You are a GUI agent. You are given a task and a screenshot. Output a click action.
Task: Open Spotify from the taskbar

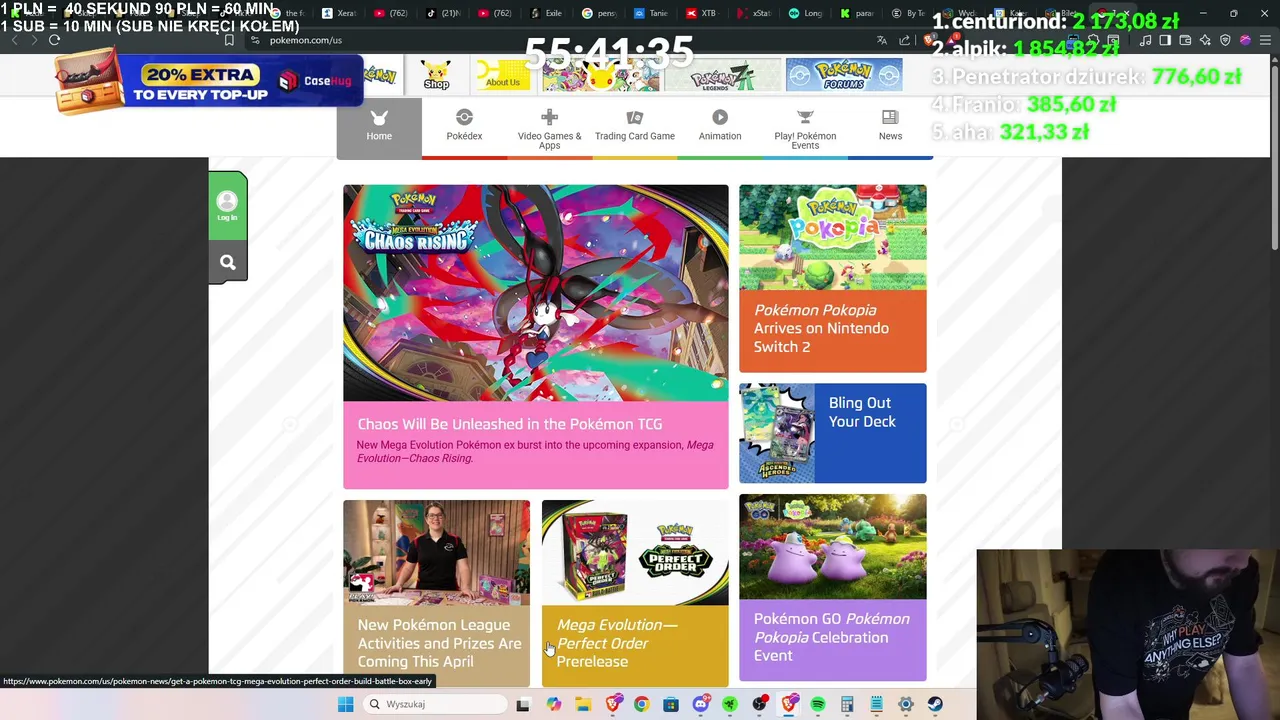(x=818, y=704)
